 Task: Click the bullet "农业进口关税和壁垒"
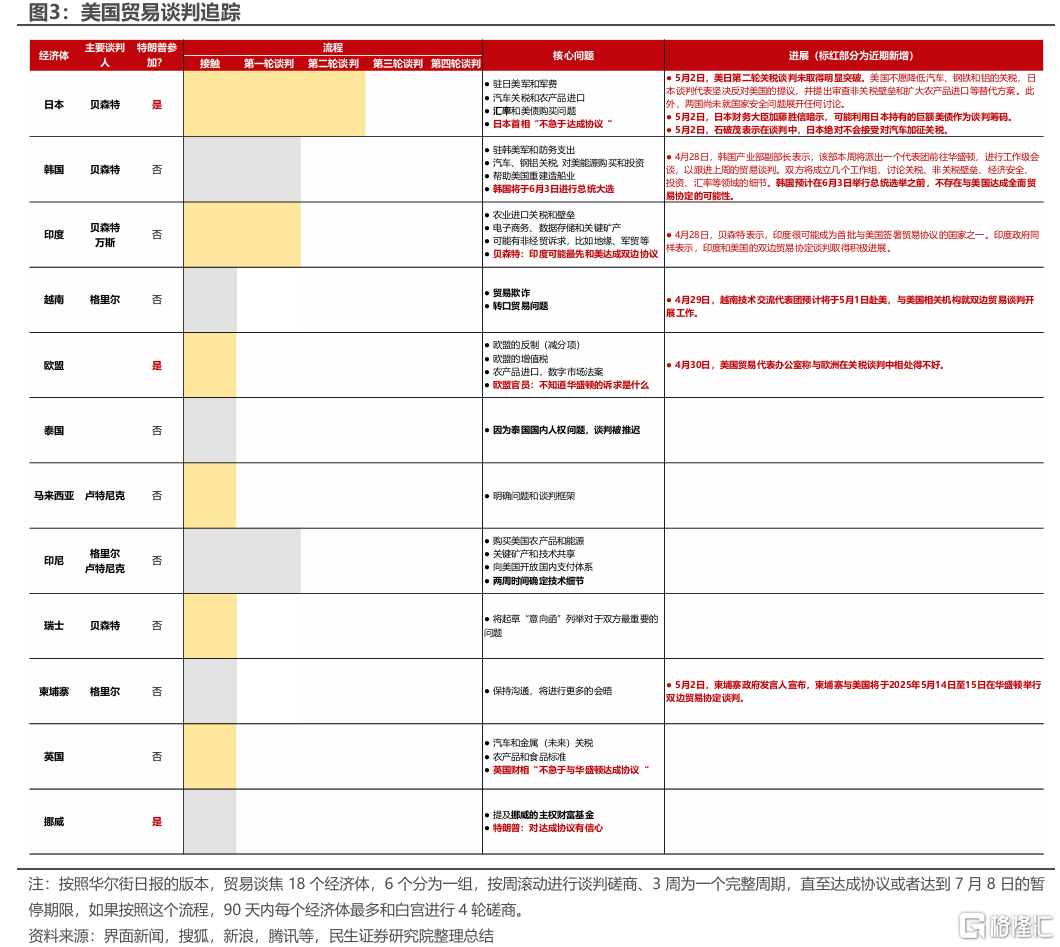(x=530, y=215)
